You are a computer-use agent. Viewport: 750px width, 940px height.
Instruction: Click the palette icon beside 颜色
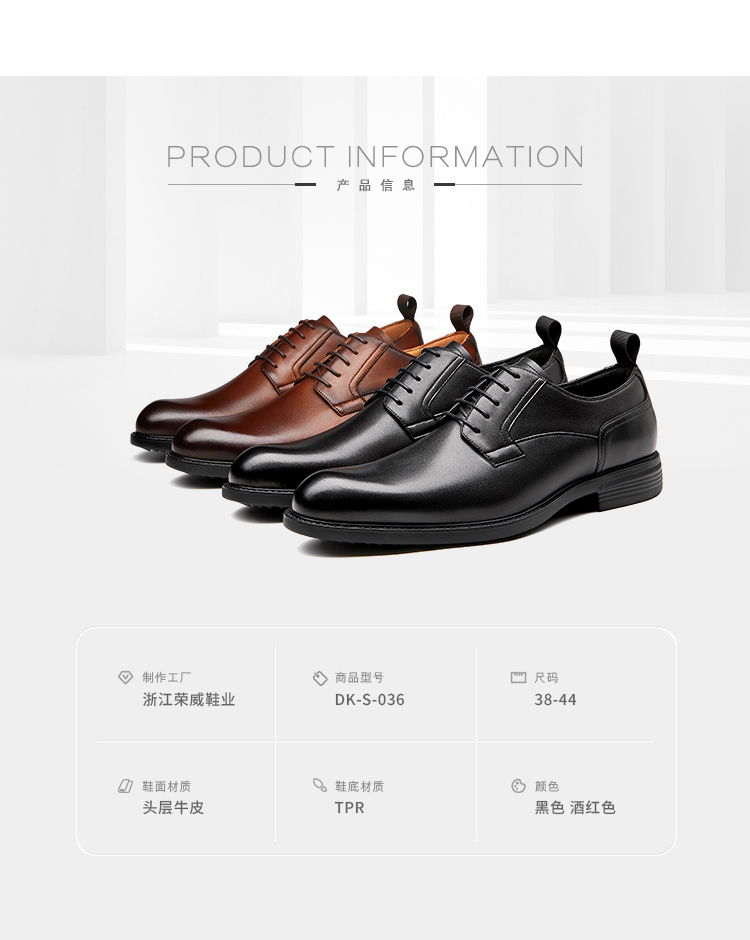coord(518,786)
